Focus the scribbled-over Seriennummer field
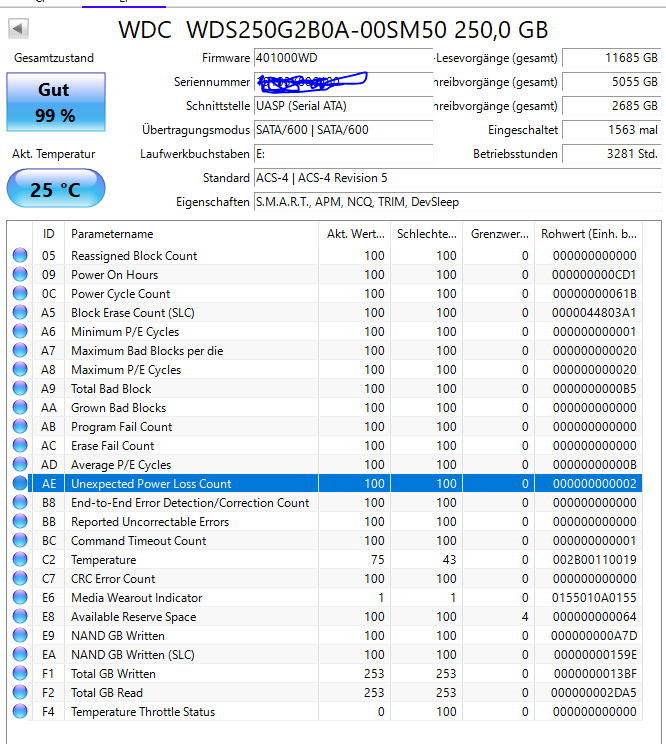 pyautogui.click(x=343, y=82)
